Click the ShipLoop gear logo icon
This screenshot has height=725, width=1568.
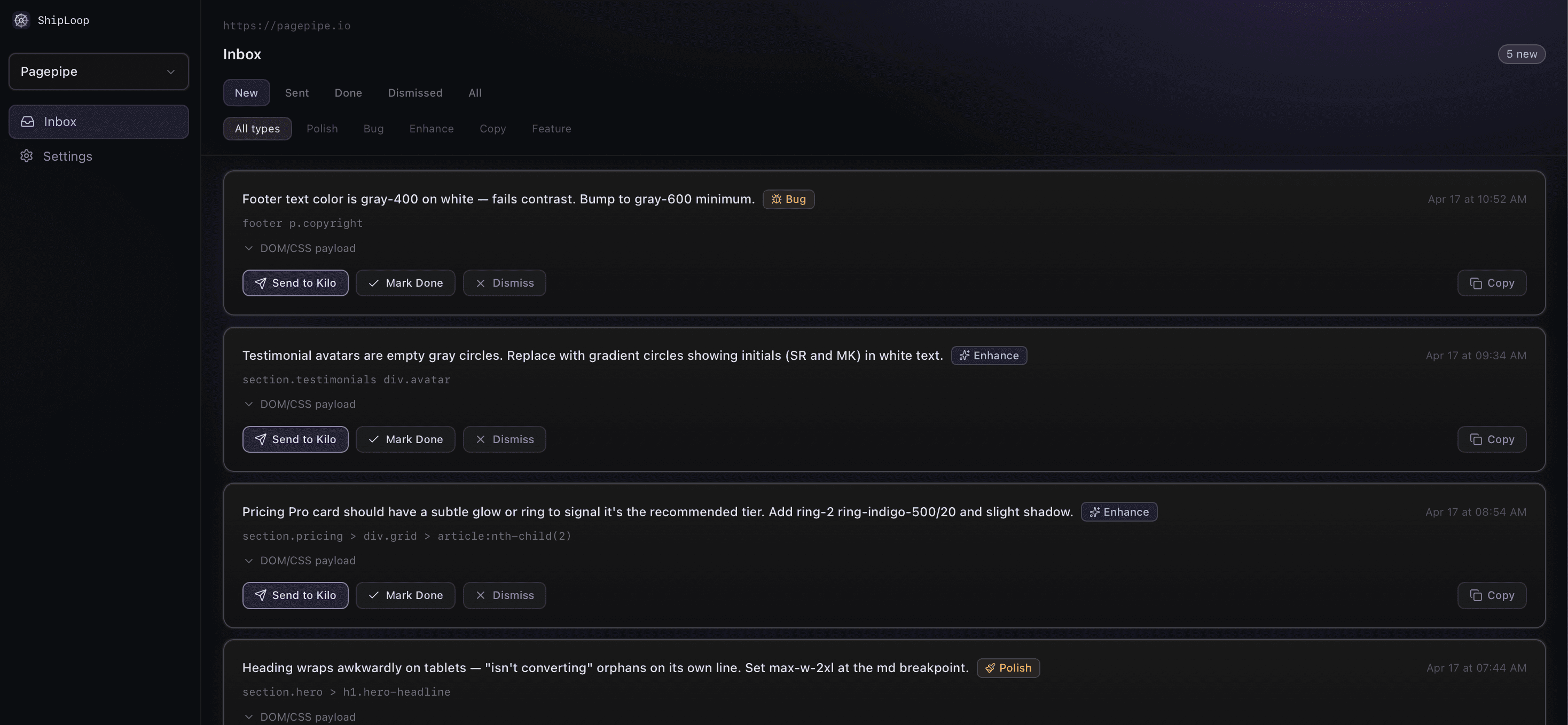tap(21, 20)
